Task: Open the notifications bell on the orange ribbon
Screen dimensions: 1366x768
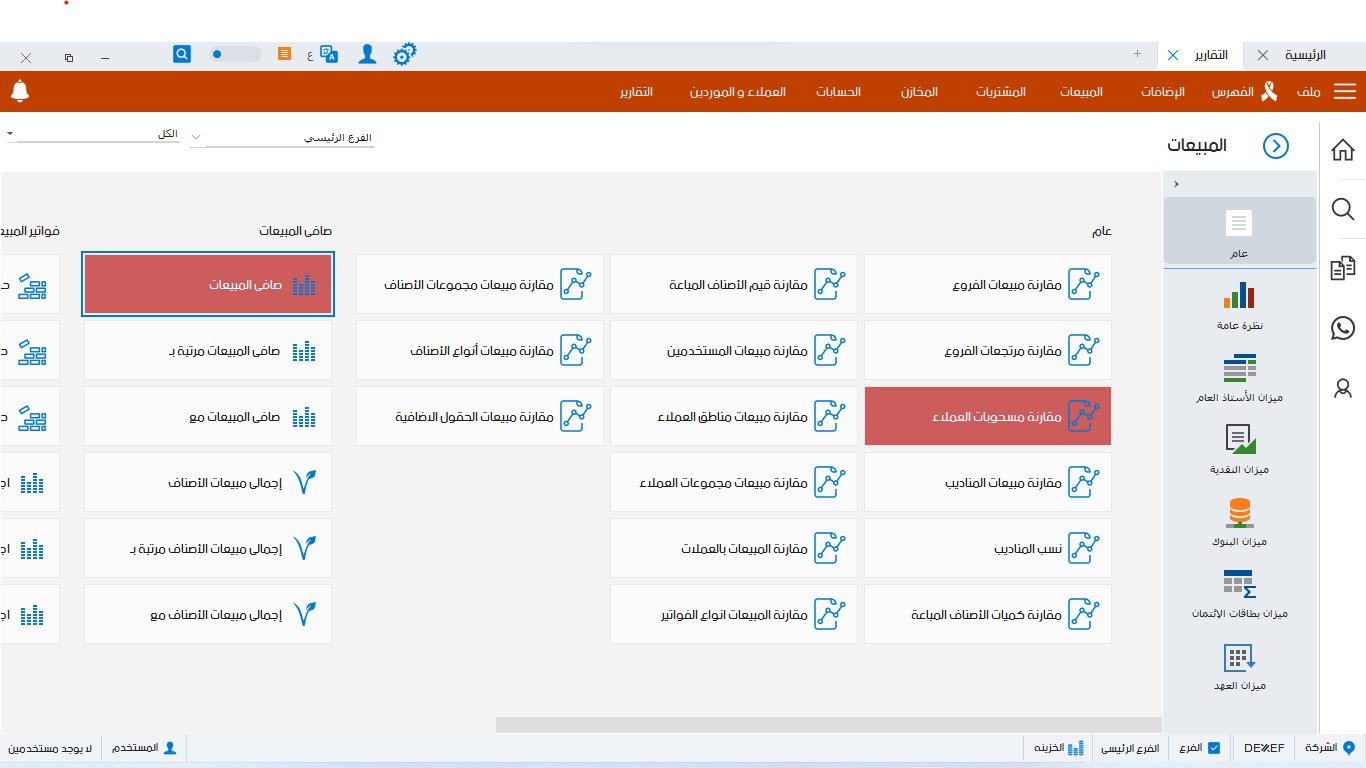Action: coord(21,91)
